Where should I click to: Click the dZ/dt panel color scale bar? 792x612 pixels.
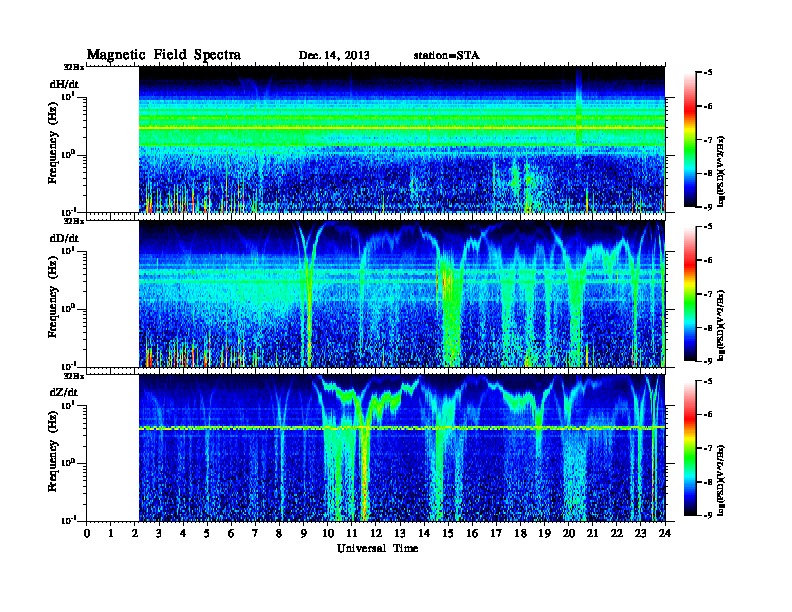[690, 447]
